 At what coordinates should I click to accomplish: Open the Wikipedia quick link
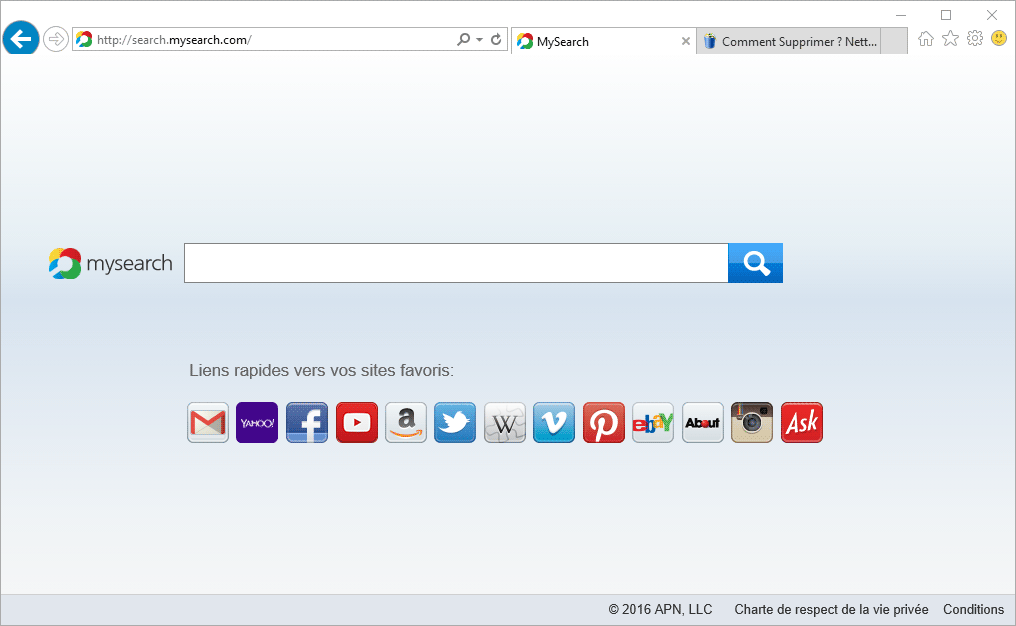coord(505,423)
